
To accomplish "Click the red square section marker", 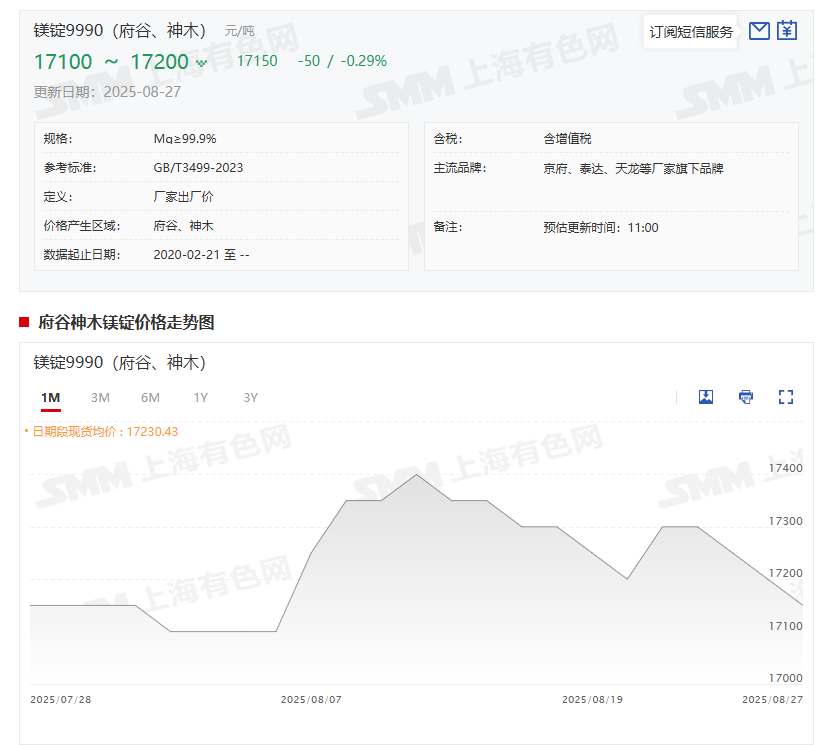I will click(x=24, y=322).
